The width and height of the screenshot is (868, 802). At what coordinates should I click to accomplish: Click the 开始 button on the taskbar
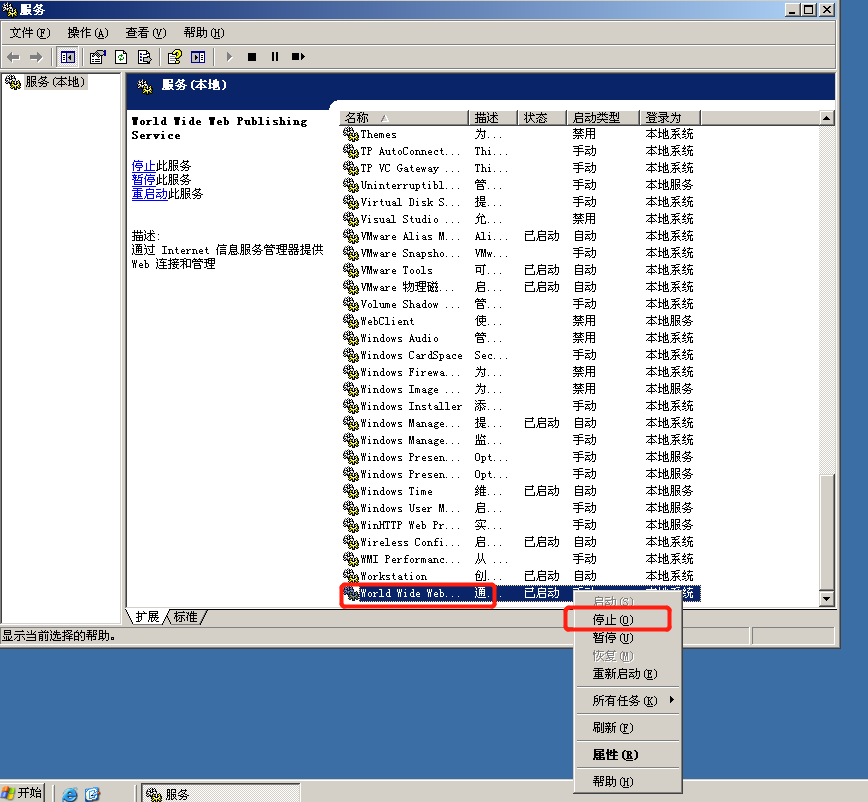click(23, 792)
